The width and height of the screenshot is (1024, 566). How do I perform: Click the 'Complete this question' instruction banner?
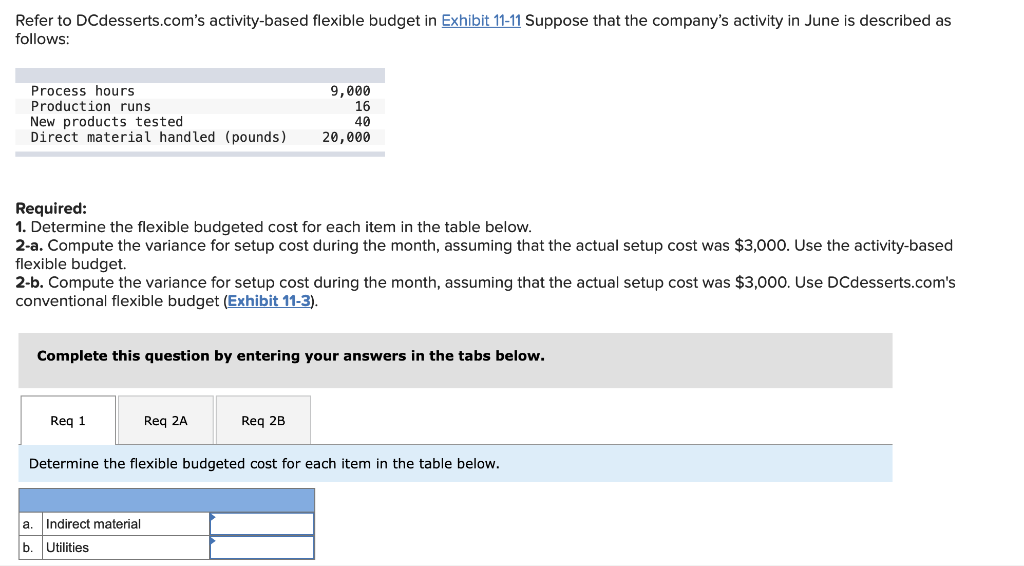point(290,356)
